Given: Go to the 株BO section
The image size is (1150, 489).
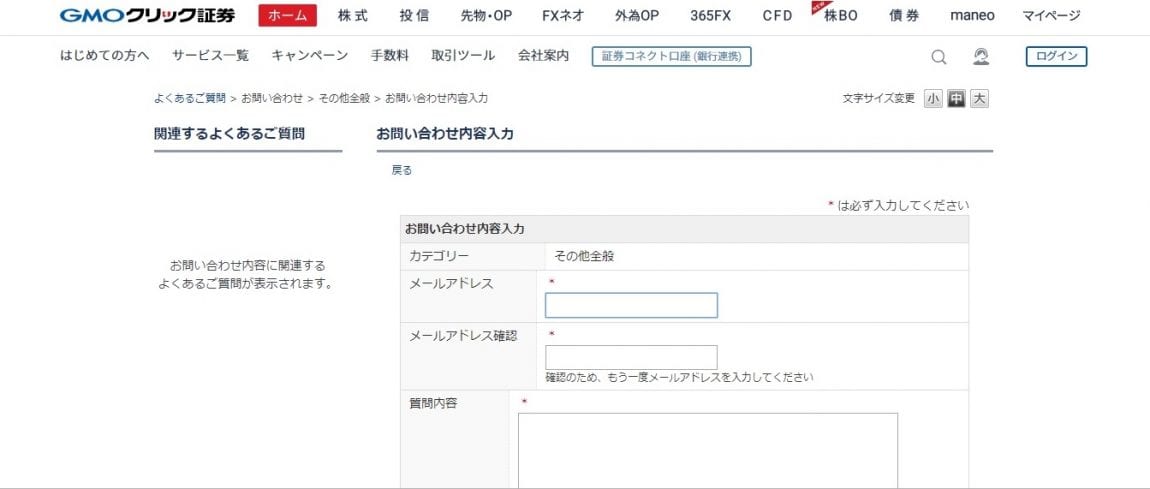Looking at the screenshot, I should 840,16.
